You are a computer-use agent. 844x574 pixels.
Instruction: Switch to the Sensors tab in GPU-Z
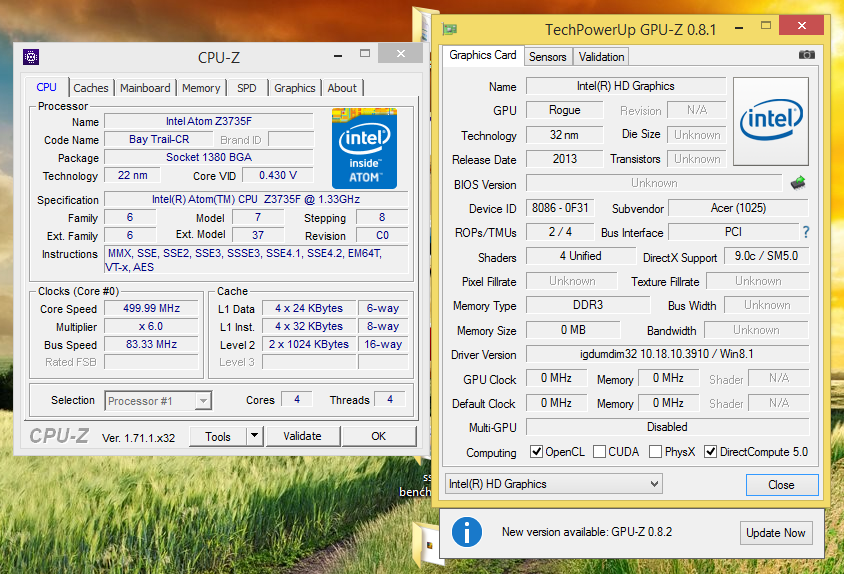pyautogui.click(x=547, y=57)
